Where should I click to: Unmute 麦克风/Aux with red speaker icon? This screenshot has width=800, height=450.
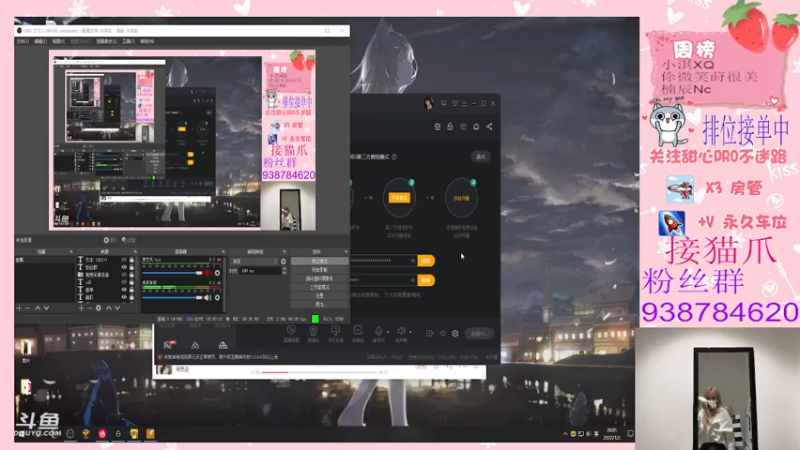[208, 273]
